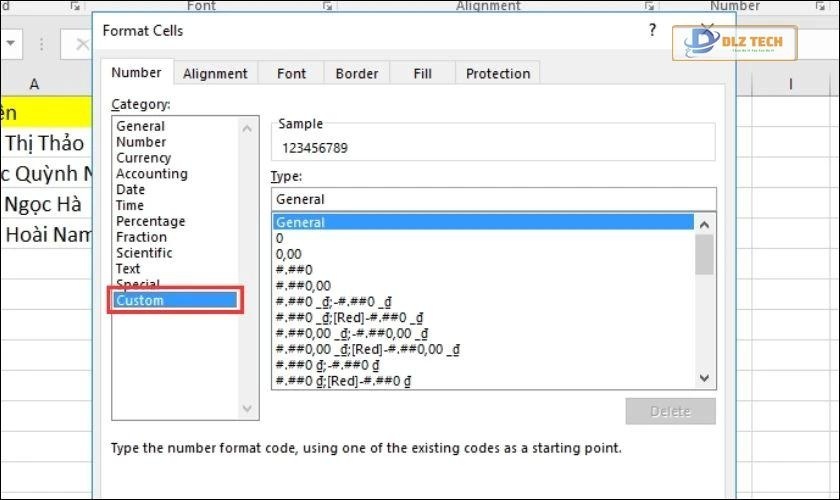Open the Protection tab
Screen dimensions: 840x500
(498, 73)
